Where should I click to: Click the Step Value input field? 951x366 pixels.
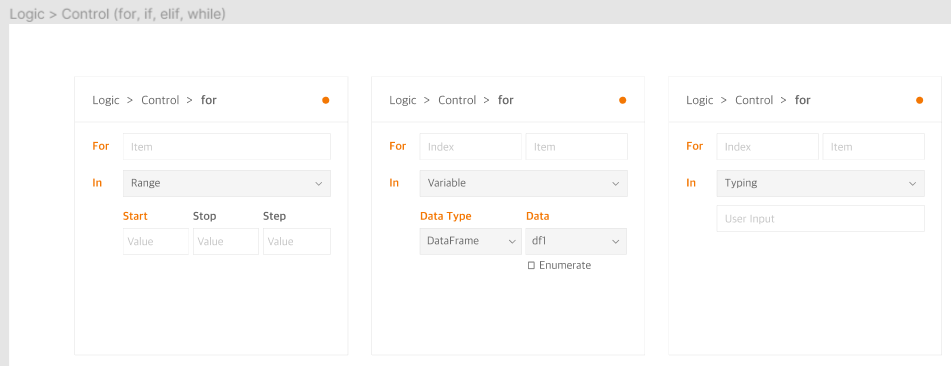coord(297,241)
